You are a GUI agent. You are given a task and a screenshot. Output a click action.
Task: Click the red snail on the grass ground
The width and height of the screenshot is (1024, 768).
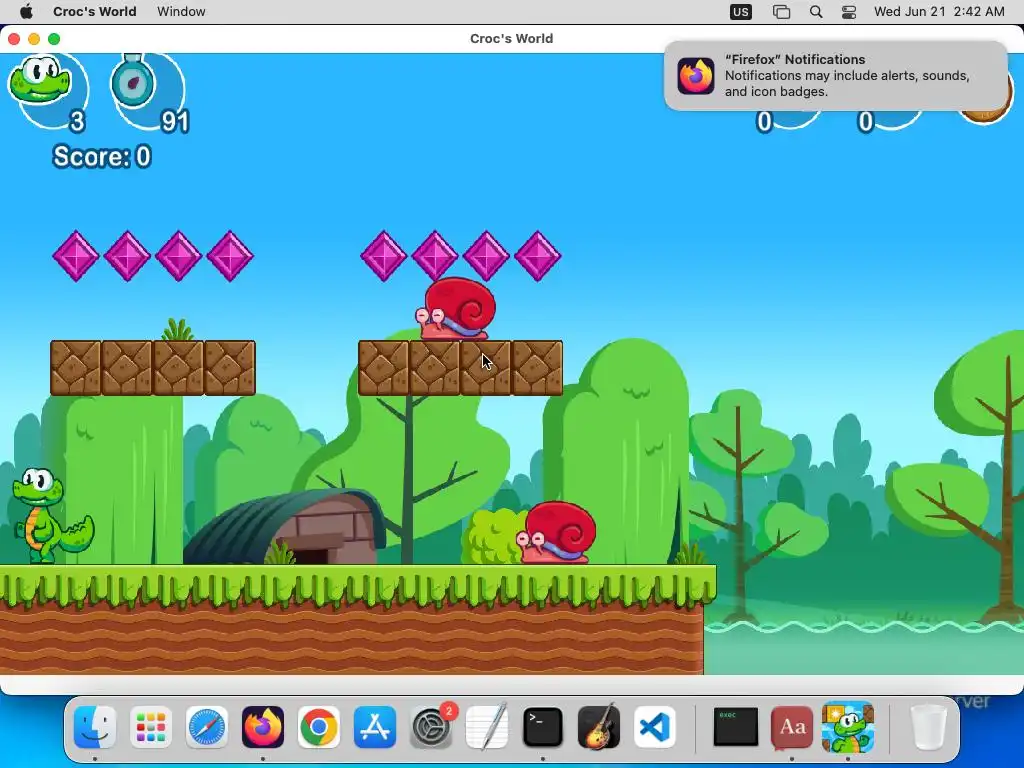tap(556, 533)
